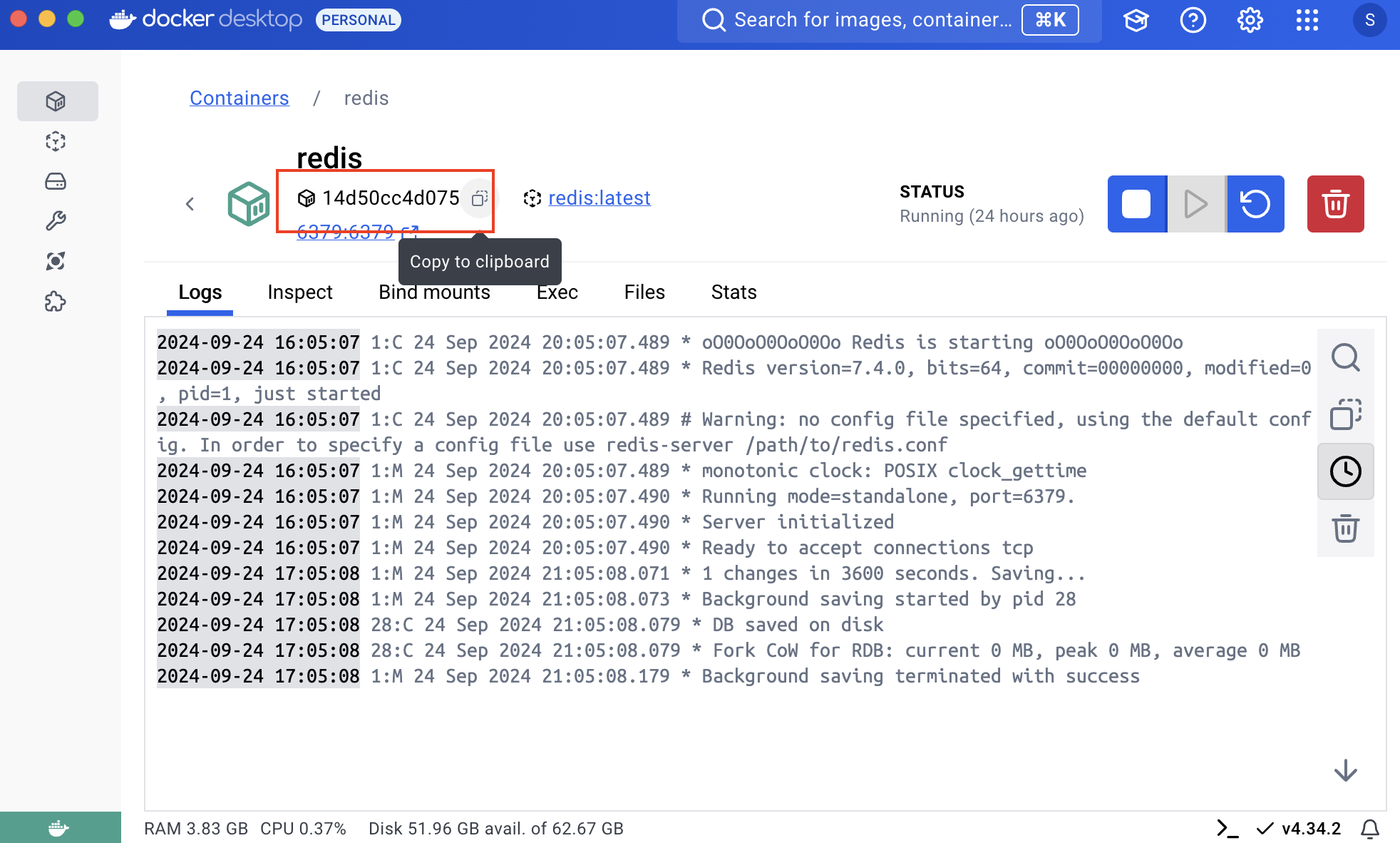
Task: Open the Containers view in sidebar
Action: click(56, 101)
